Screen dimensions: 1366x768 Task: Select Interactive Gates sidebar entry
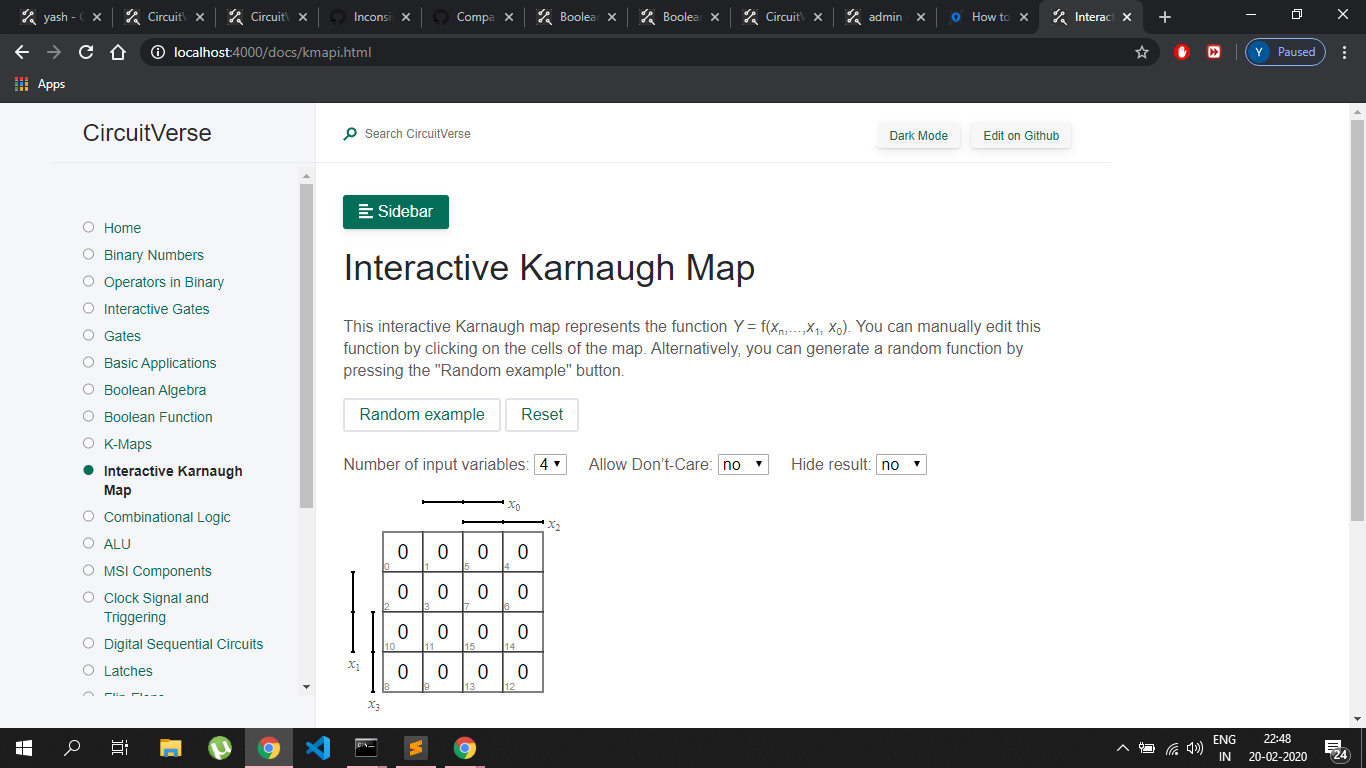click(x=157, y=309)
